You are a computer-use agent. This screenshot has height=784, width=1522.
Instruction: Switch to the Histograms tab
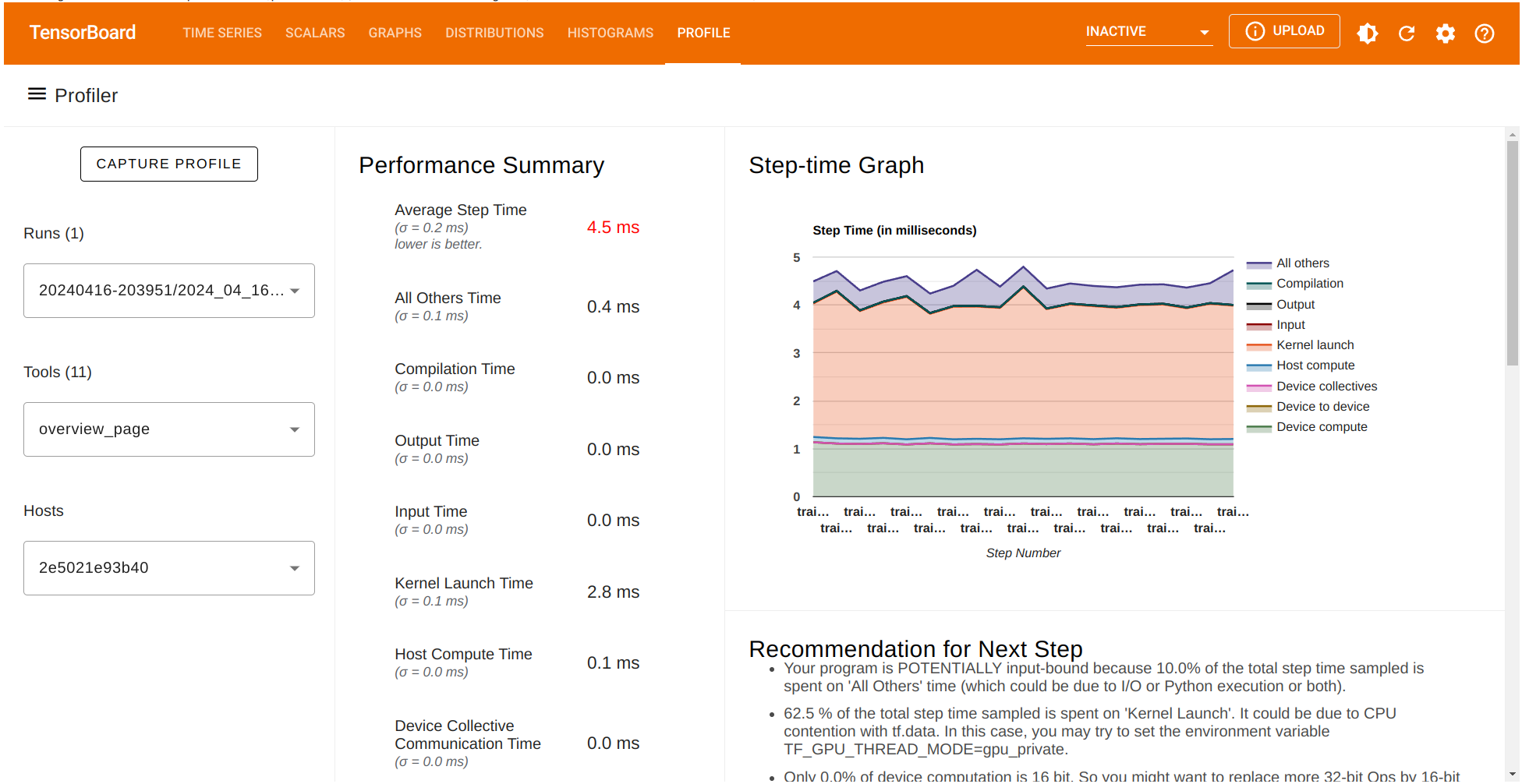(x=611, y=33)
